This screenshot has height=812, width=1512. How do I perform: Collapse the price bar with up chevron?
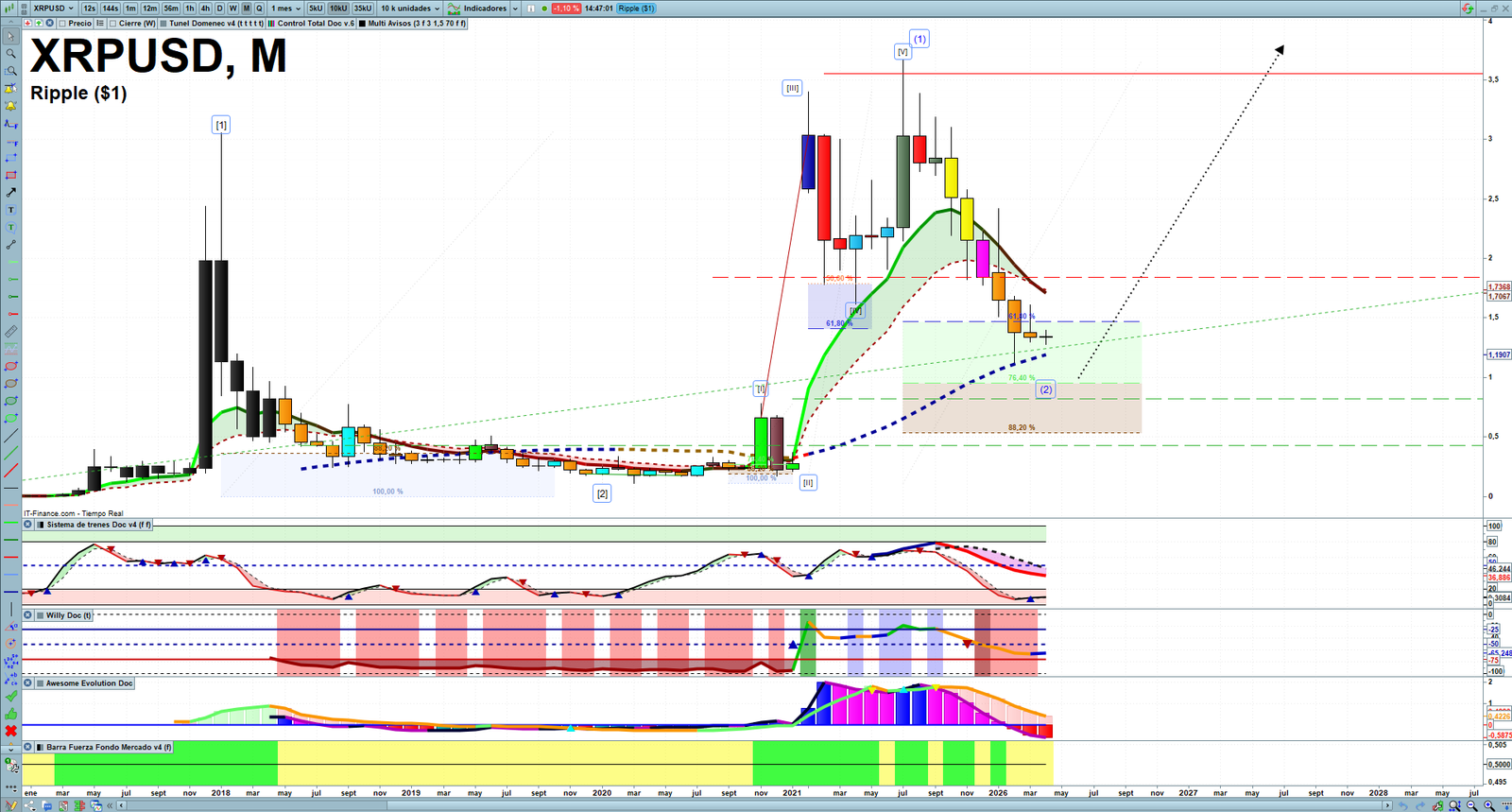(10, 24)
